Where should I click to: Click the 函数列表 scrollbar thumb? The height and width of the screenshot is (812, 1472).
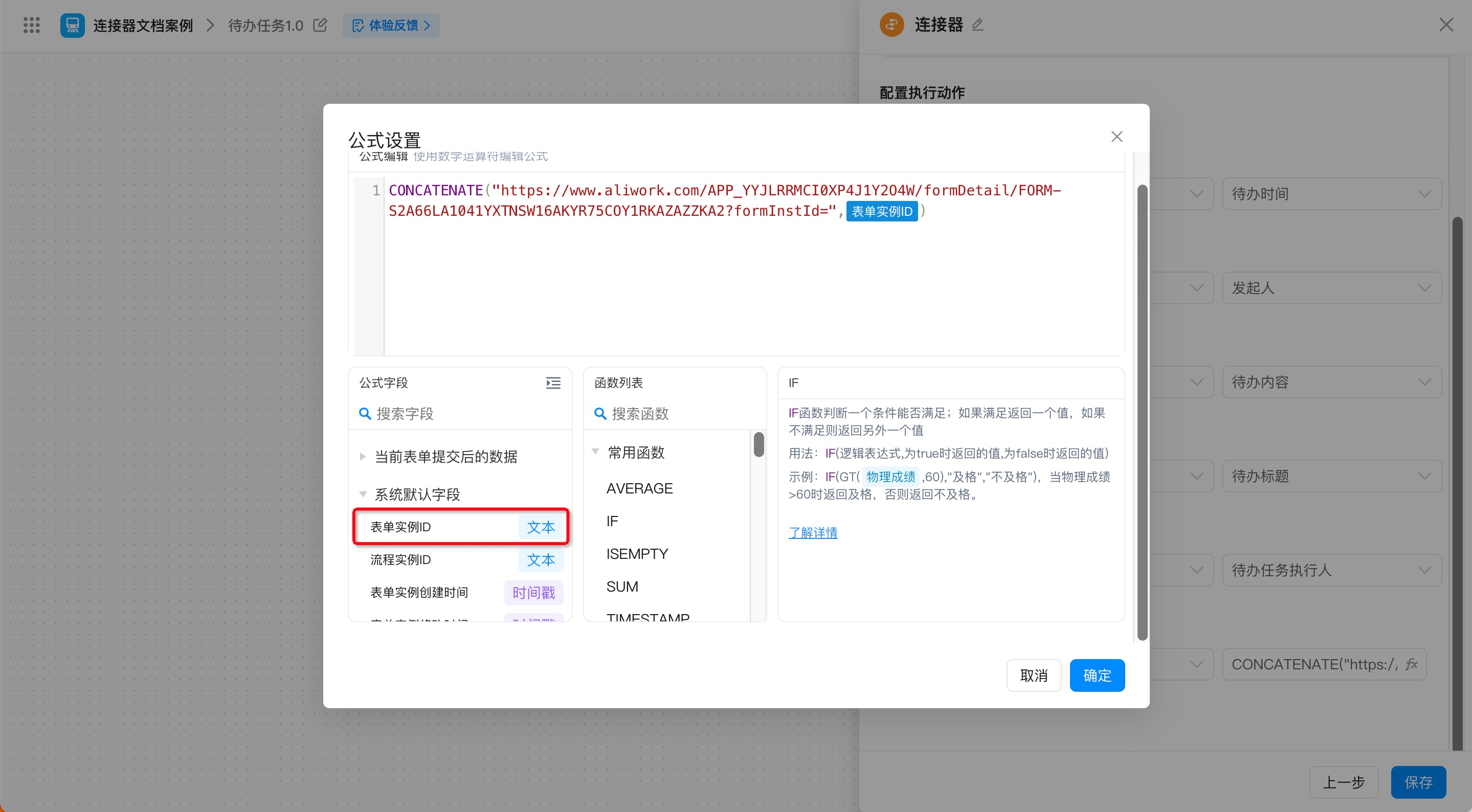759,444
